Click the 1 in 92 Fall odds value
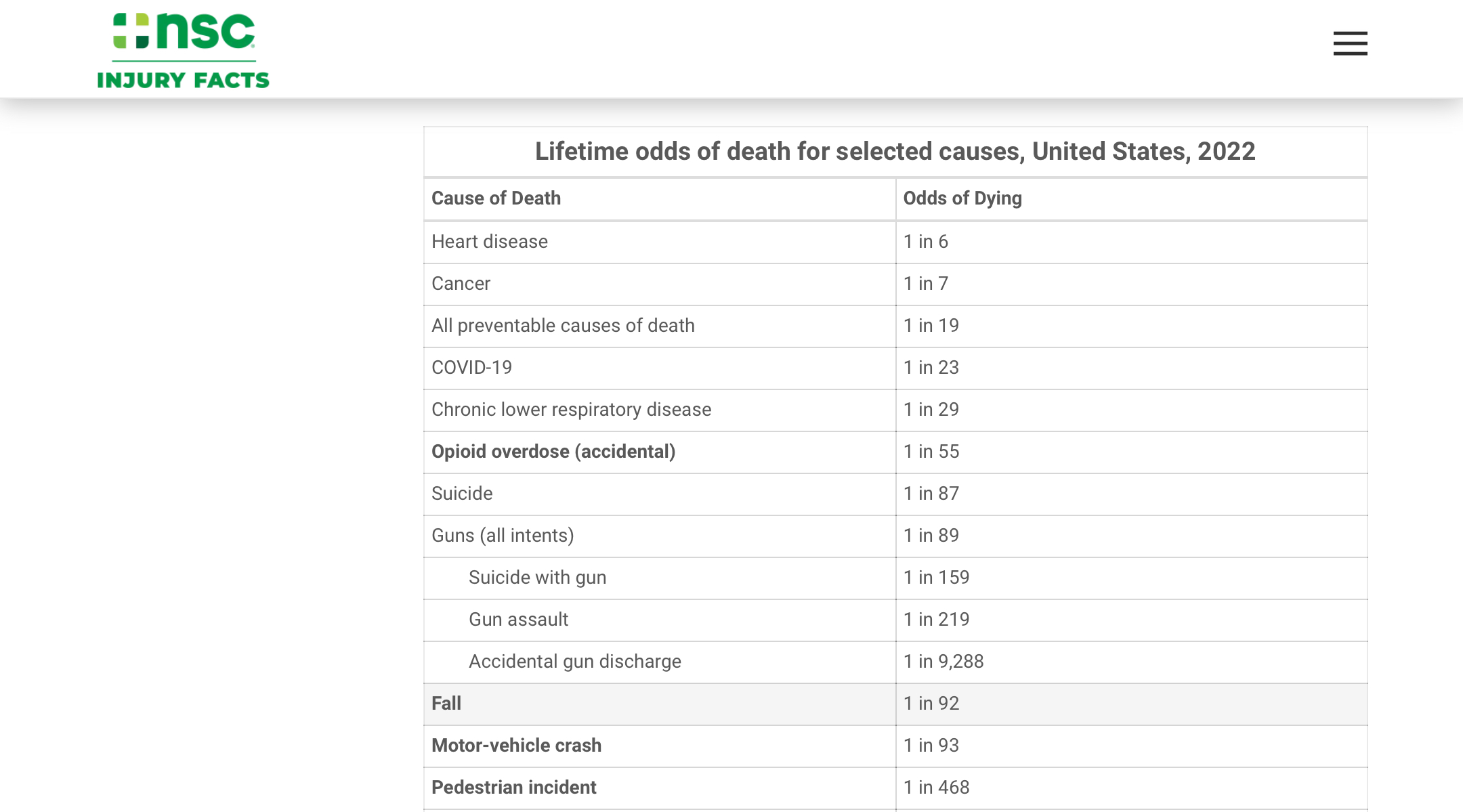This screenshot has width=1463, height=812. point(931,704)
